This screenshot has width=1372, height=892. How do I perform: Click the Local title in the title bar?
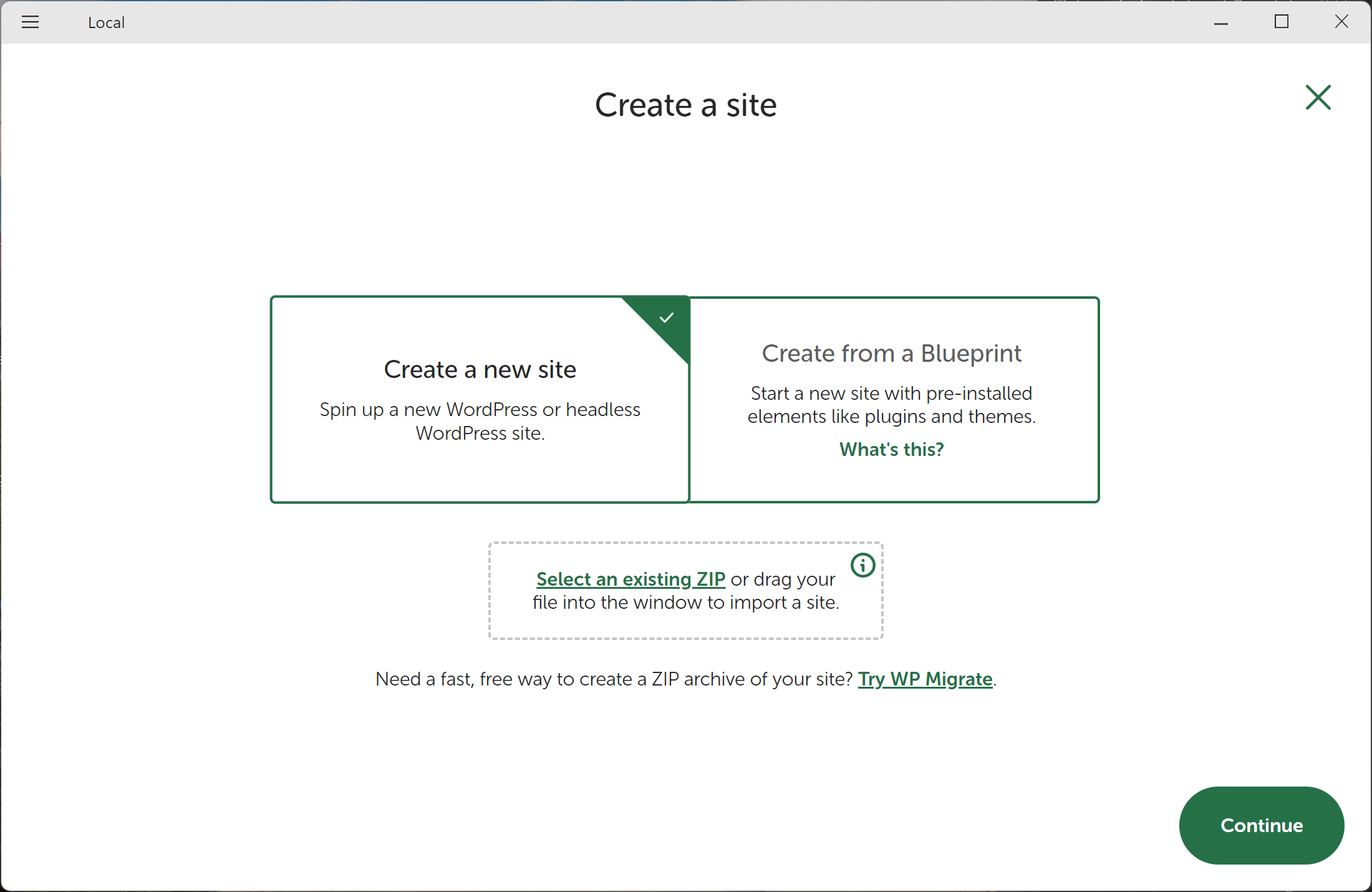tap(106, 22)
